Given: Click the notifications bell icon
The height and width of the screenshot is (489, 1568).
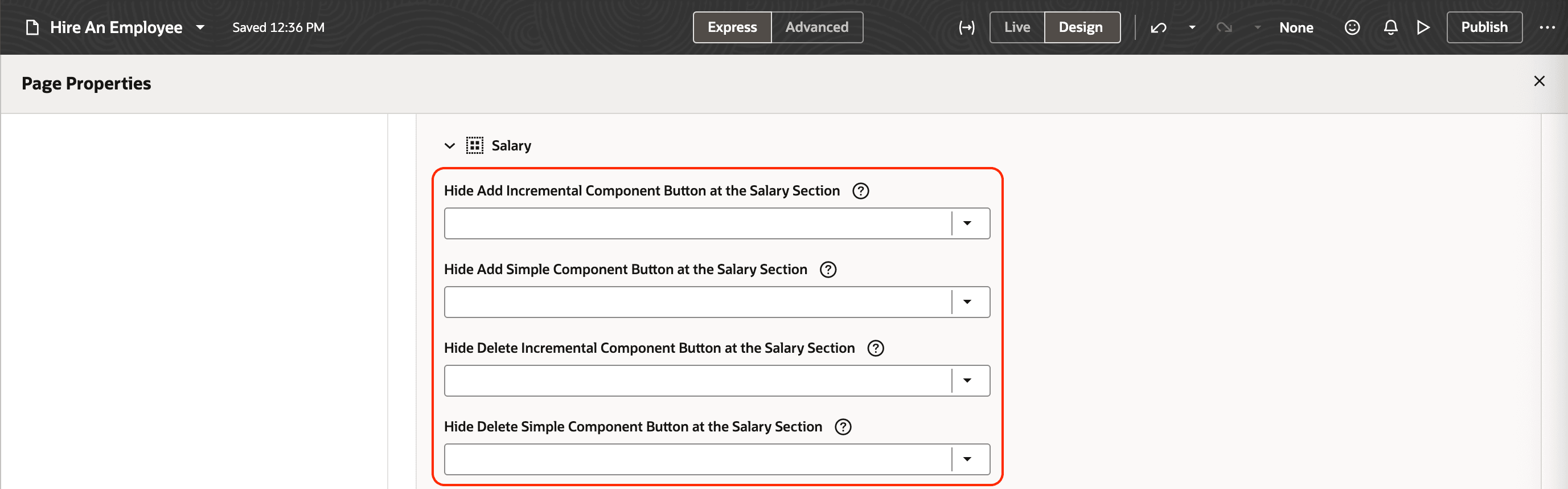Looking at the screenshot, I should coord(1390,27).
